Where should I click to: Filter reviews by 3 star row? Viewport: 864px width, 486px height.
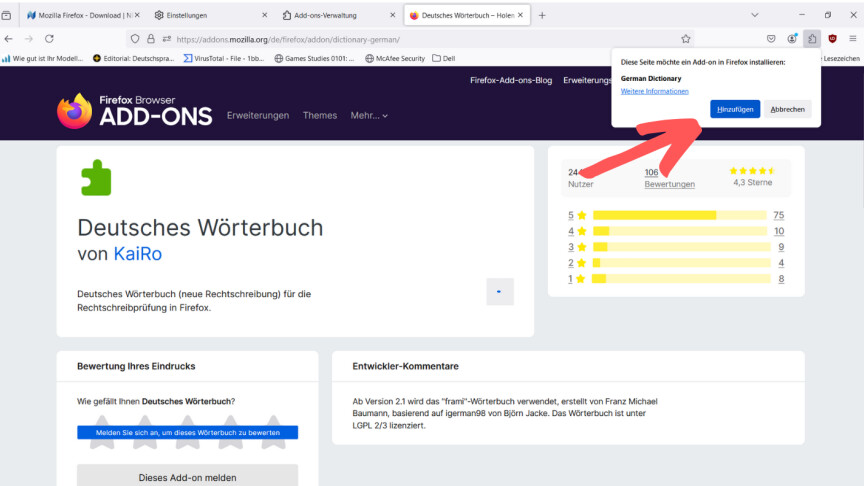pos(676,247)
